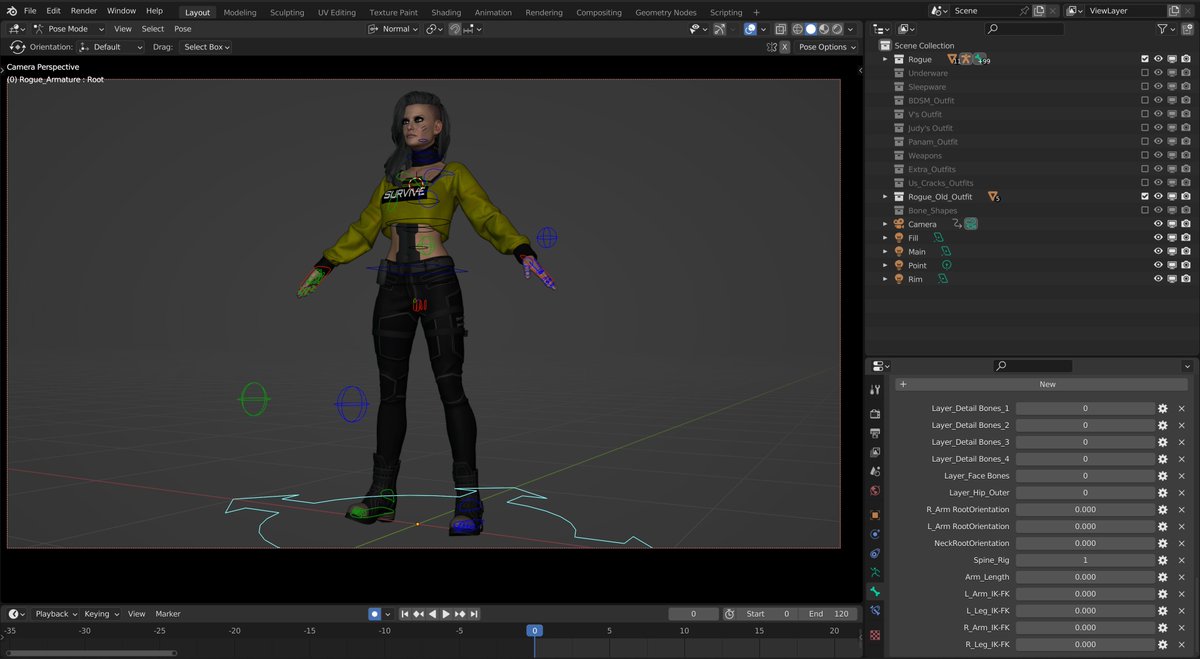
Task: Toggle X-ray mode in the header
Action: (781, 29)
